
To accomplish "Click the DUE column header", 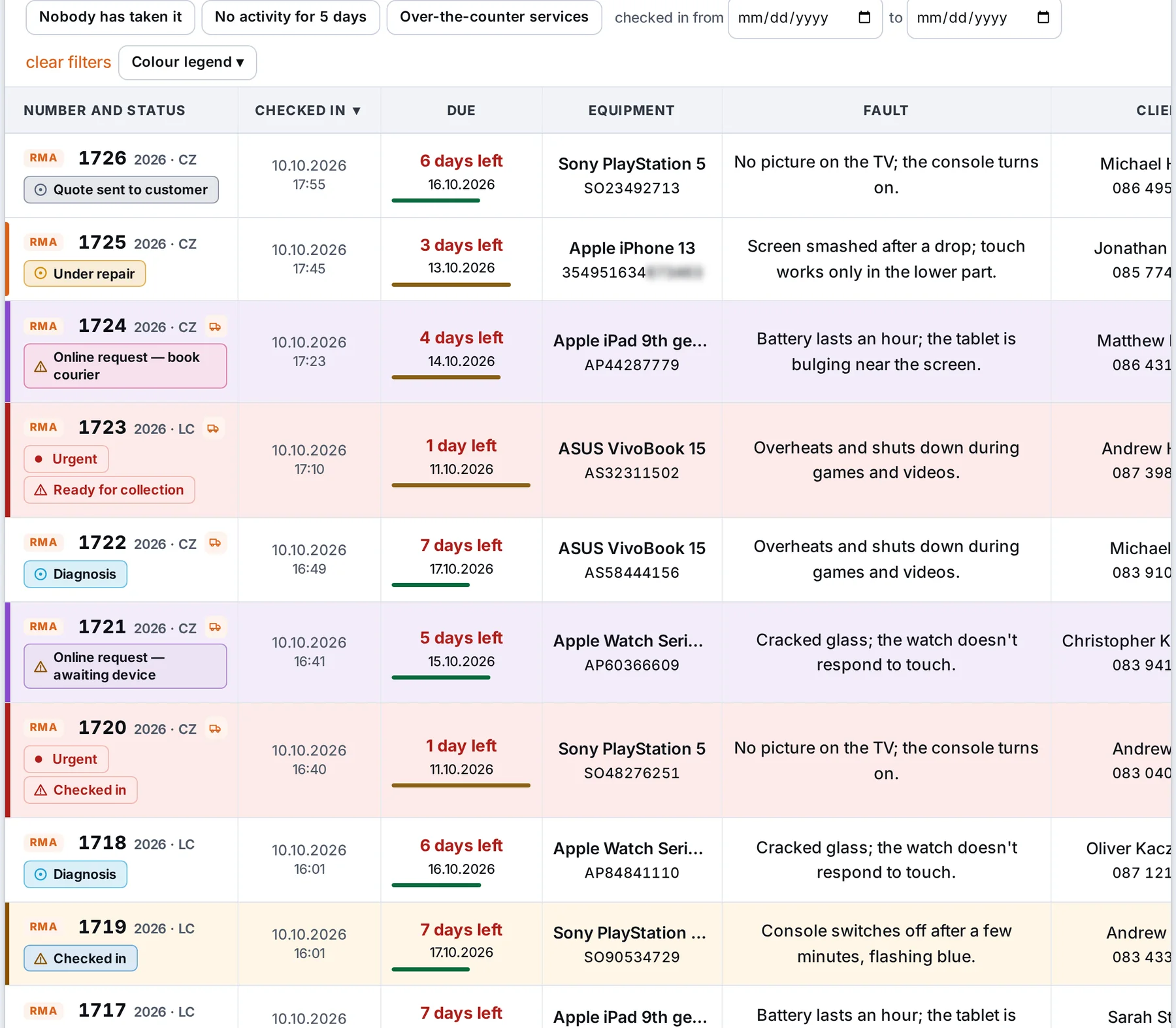I will tap(461, 110).
